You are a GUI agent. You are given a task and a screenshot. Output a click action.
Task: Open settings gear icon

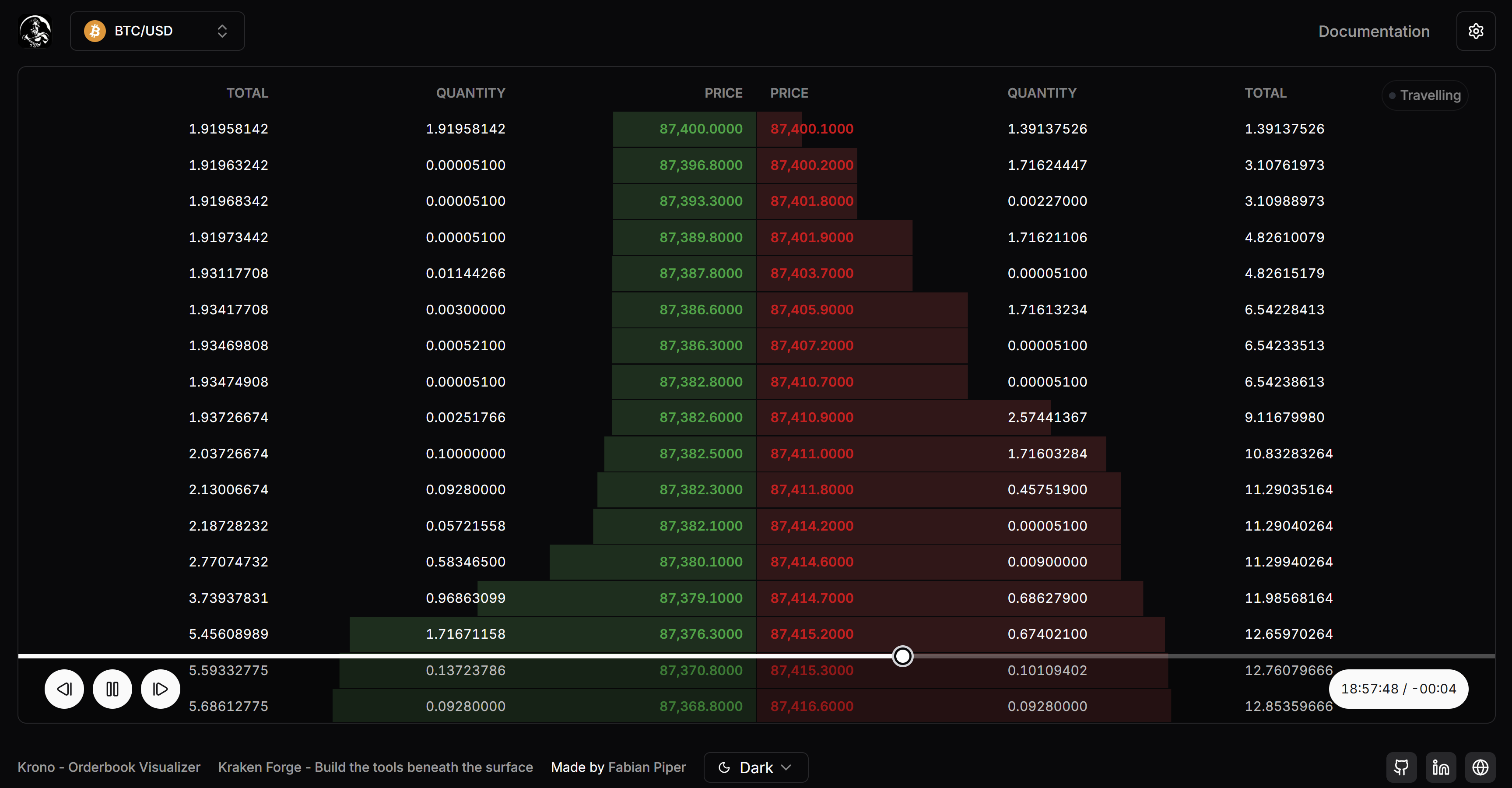pos(1476,31)
